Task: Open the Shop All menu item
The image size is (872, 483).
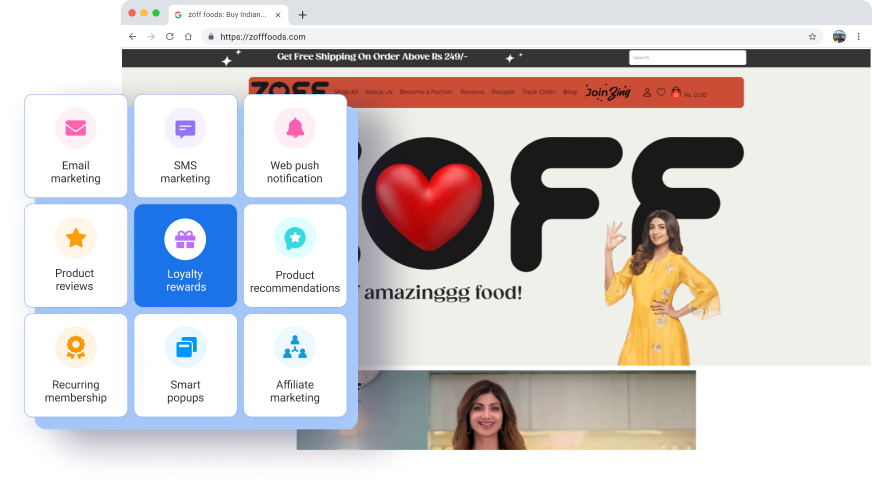Action: (x=345, y=92)
